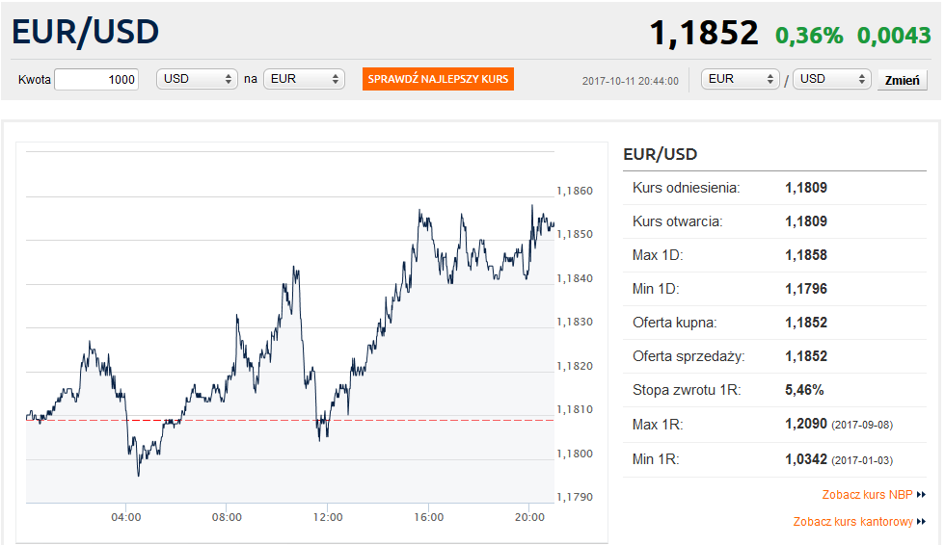
Task: Click the 12:00 time label on chart axis
Action: click(x=328, y=517)
